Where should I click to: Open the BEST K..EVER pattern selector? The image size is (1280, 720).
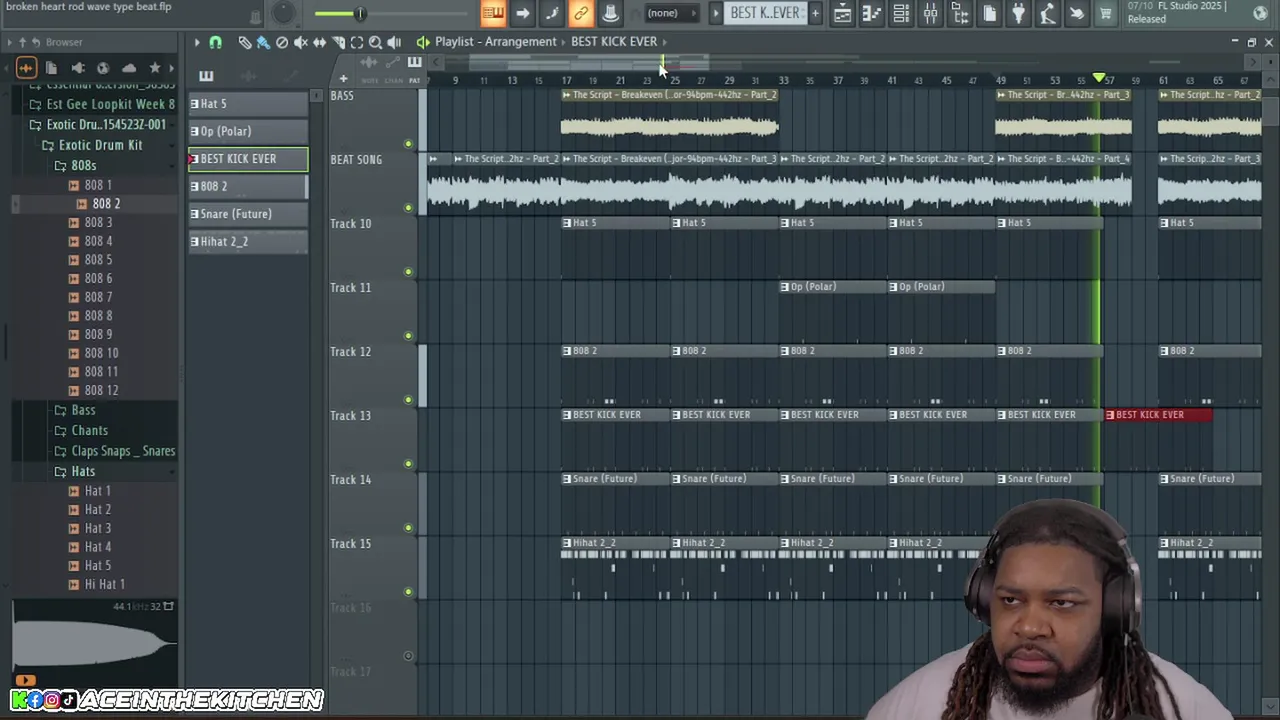[764, 13]
